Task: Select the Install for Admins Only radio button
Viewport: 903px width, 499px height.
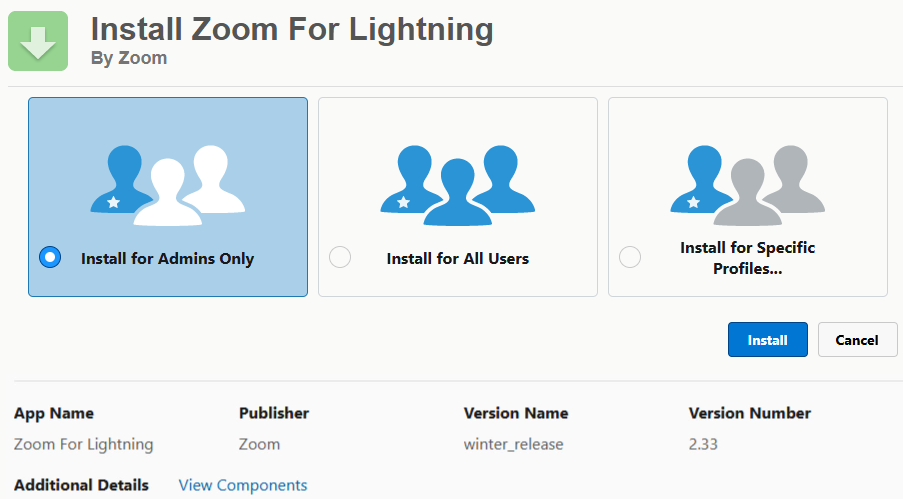Action: [50, 258]
